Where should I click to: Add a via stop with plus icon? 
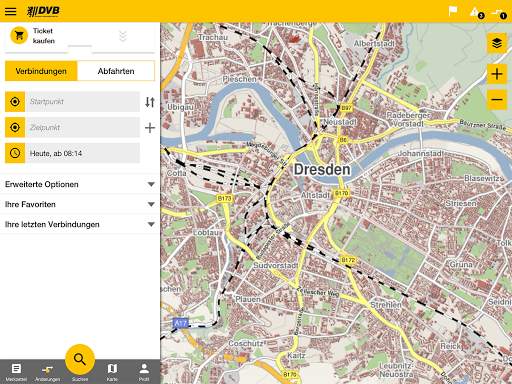(x=150, y=128)
